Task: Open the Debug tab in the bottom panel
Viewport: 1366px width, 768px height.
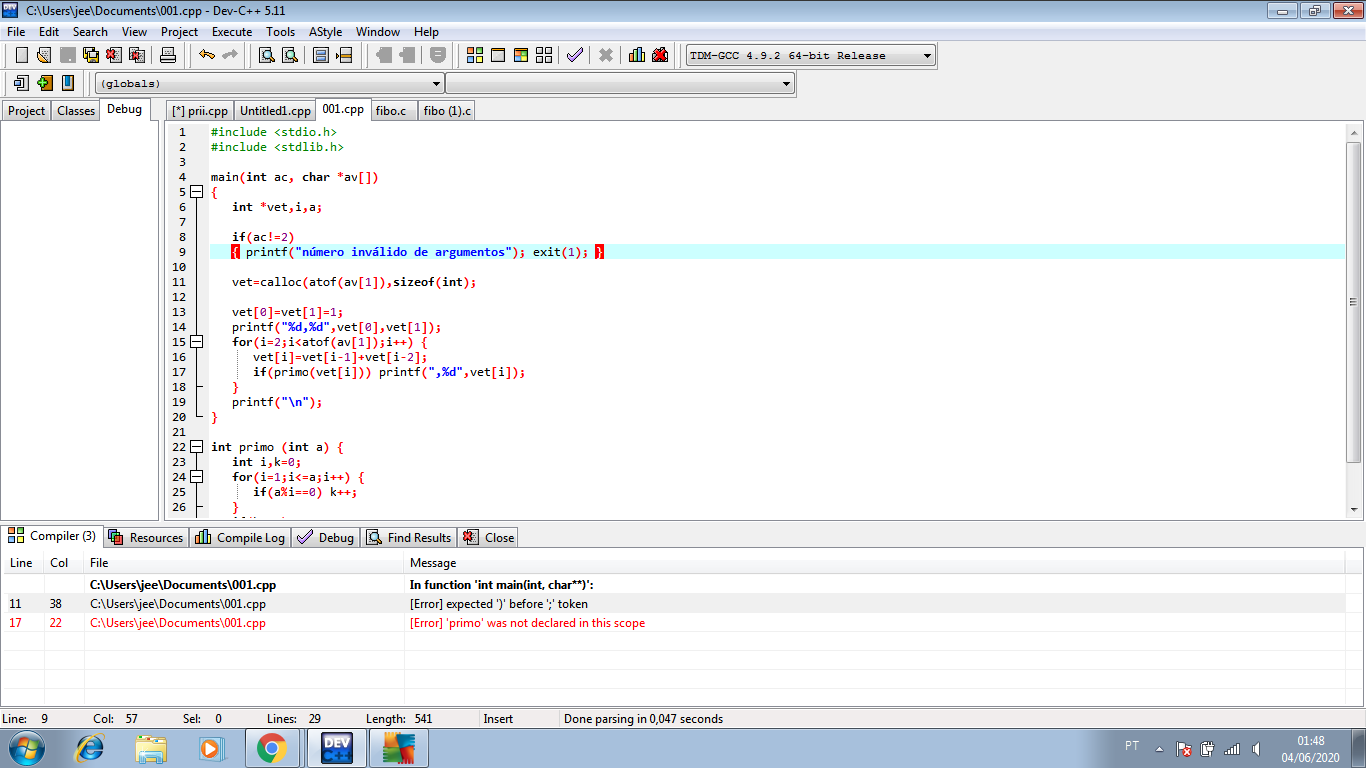Action: coord(326,537)
